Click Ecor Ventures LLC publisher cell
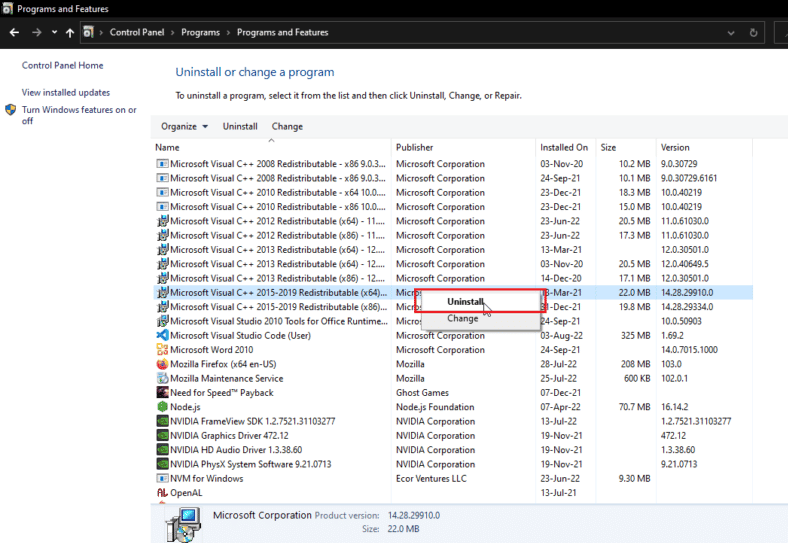 click(x=431, y=478)
